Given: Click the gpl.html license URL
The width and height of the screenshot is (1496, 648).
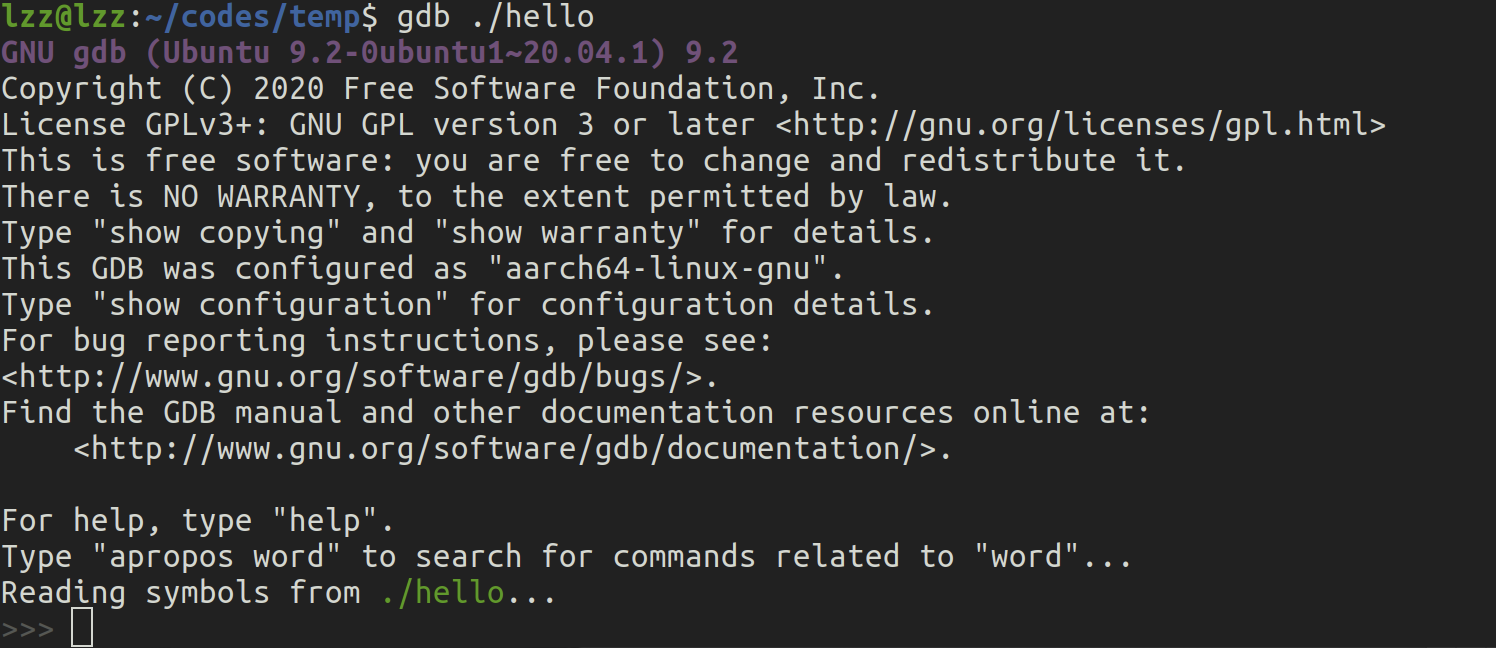Looking at the screenshot, I should [x=1081, y=125].
